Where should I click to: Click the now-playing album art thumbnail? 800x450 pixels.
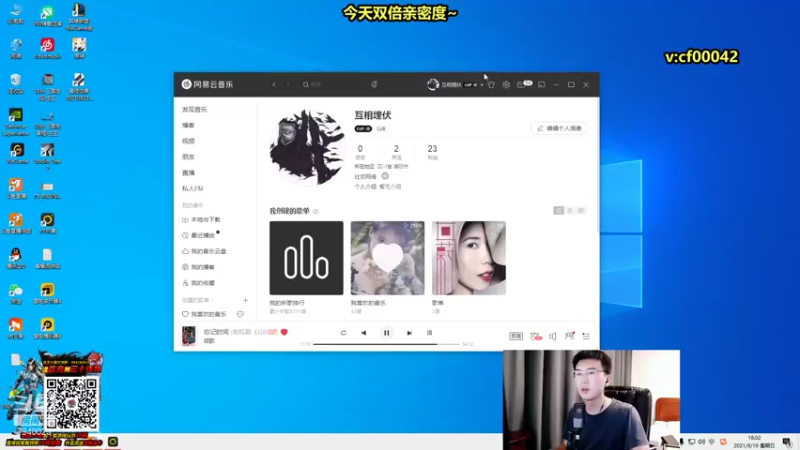(189, 336)
